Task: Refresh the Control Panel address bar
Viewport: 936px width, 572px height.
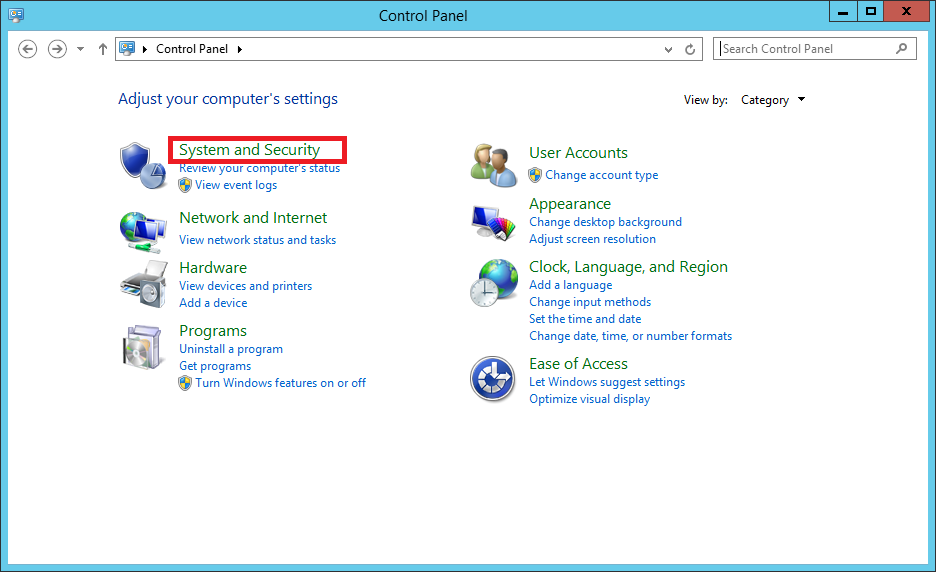Action: click(x=690, y=49)
